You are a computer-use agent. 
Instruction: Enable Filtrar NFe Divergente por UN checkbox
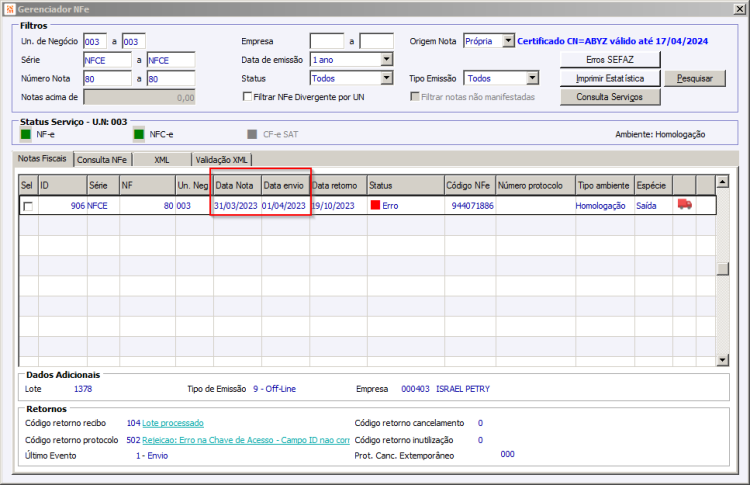tap(247, 97)
